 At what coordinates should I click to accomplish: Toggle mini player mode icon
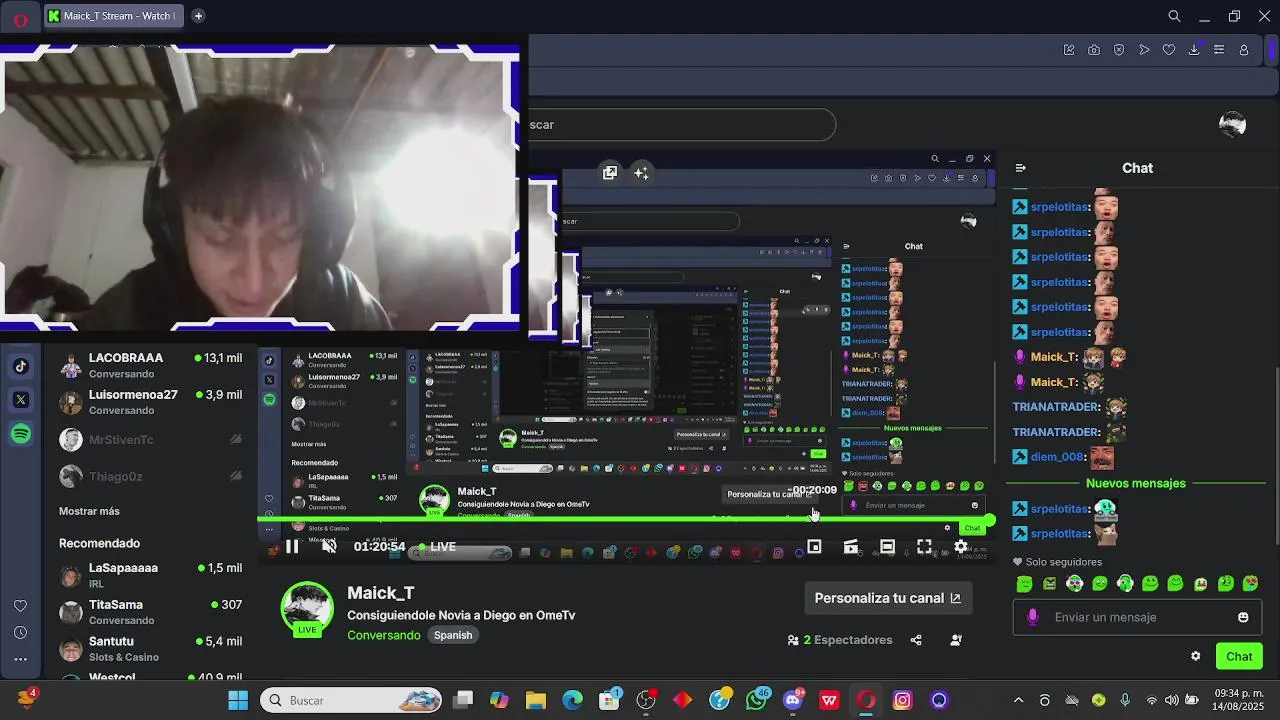tap(814, 546)
